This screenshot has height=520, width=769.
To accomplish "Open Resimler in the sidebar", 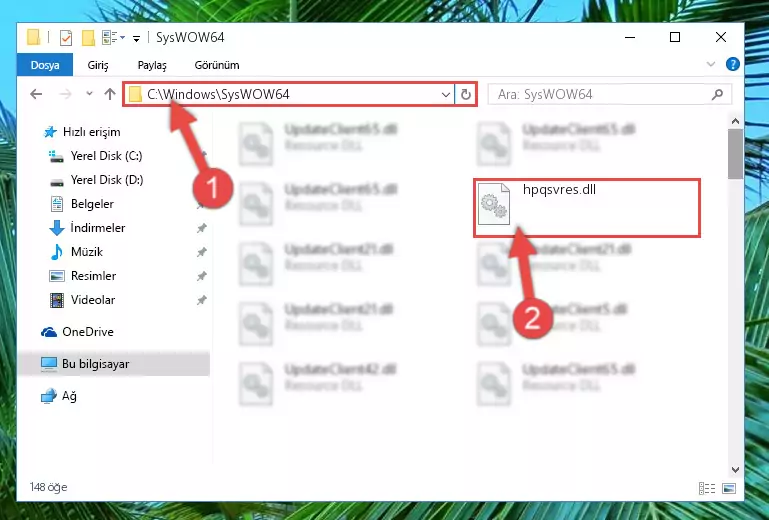I will (x=93, y=276).
